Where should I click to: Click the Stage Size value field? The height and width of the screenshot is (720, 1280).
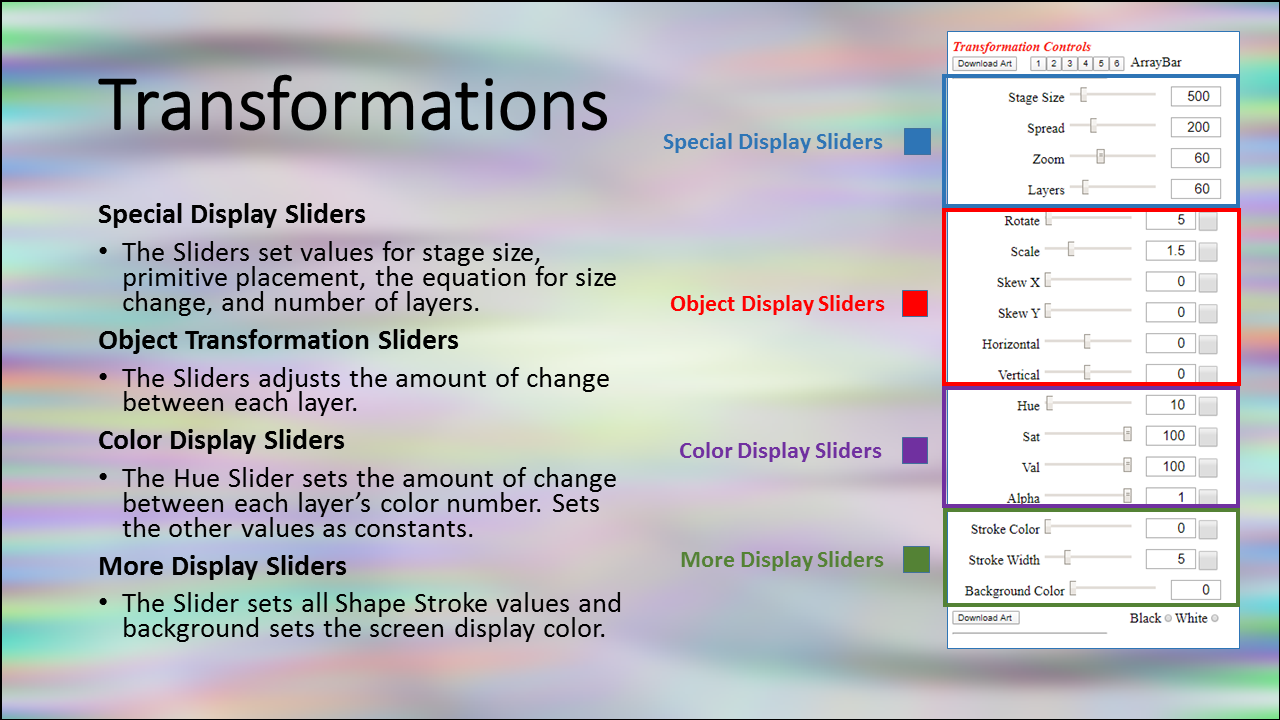[1196, 97]
